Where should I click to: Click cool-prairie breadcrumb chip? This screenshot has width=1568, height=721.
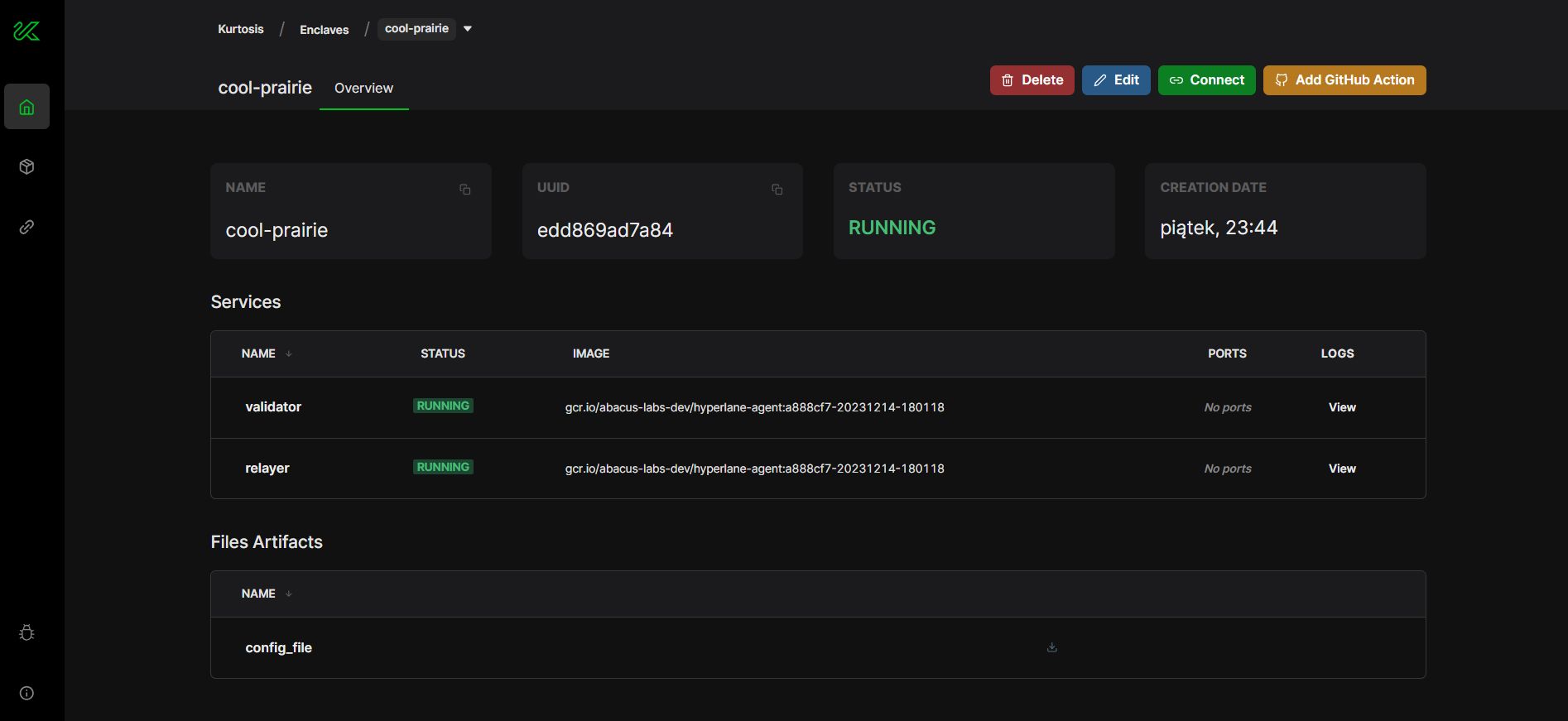pos(417,29)
